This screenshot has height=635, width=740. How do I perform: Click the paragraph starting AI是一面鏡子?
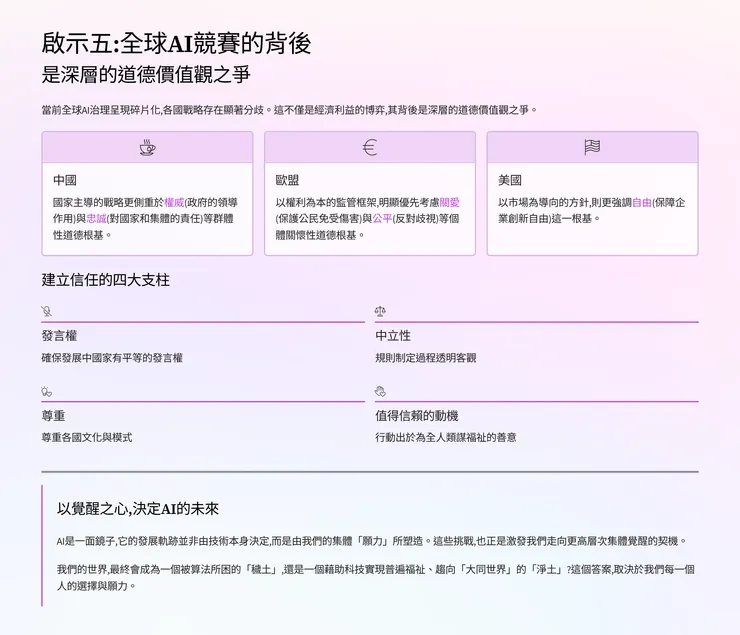(x=372, y=541)
